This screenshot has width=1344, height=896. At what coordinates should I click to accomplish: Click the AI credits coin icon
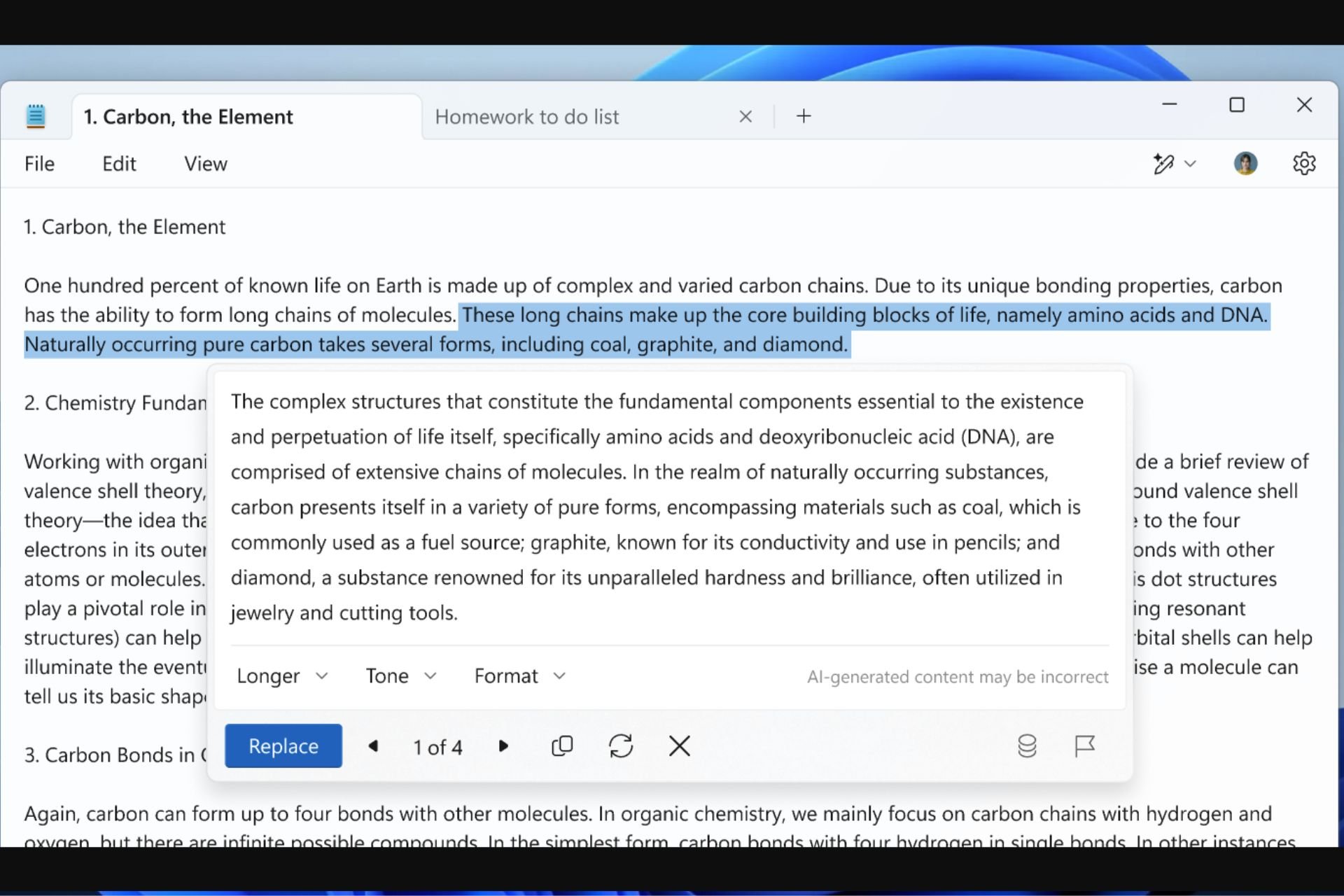click(1027, 746)
